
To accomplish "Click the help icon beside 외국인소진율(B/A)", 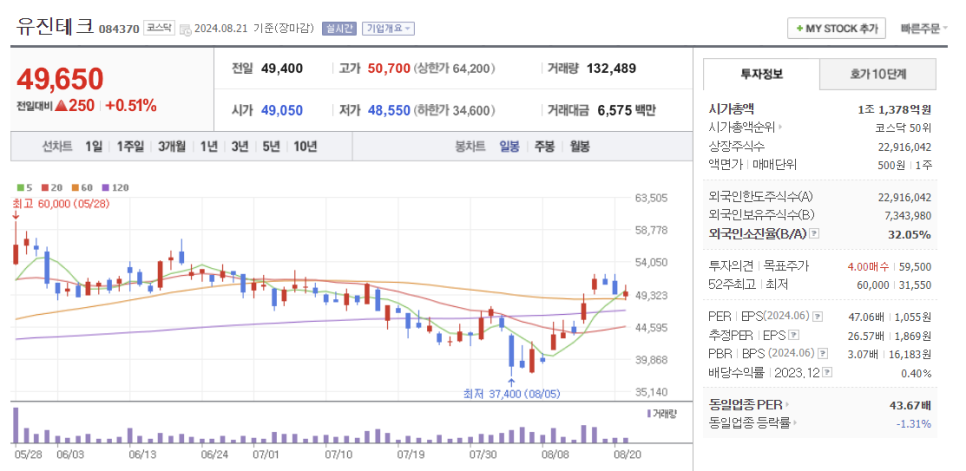I will [x=814, y=233].
